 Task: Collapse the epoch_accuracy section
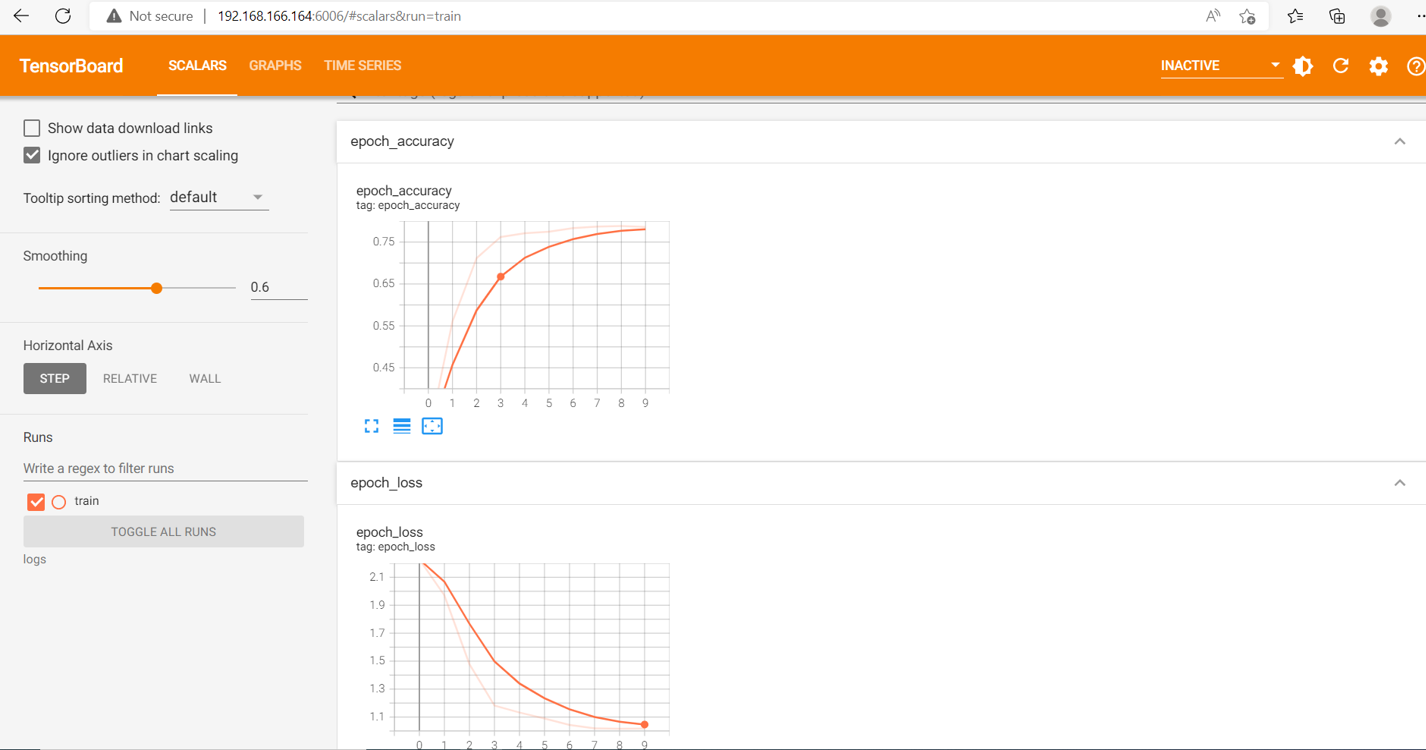[1399, 141]
